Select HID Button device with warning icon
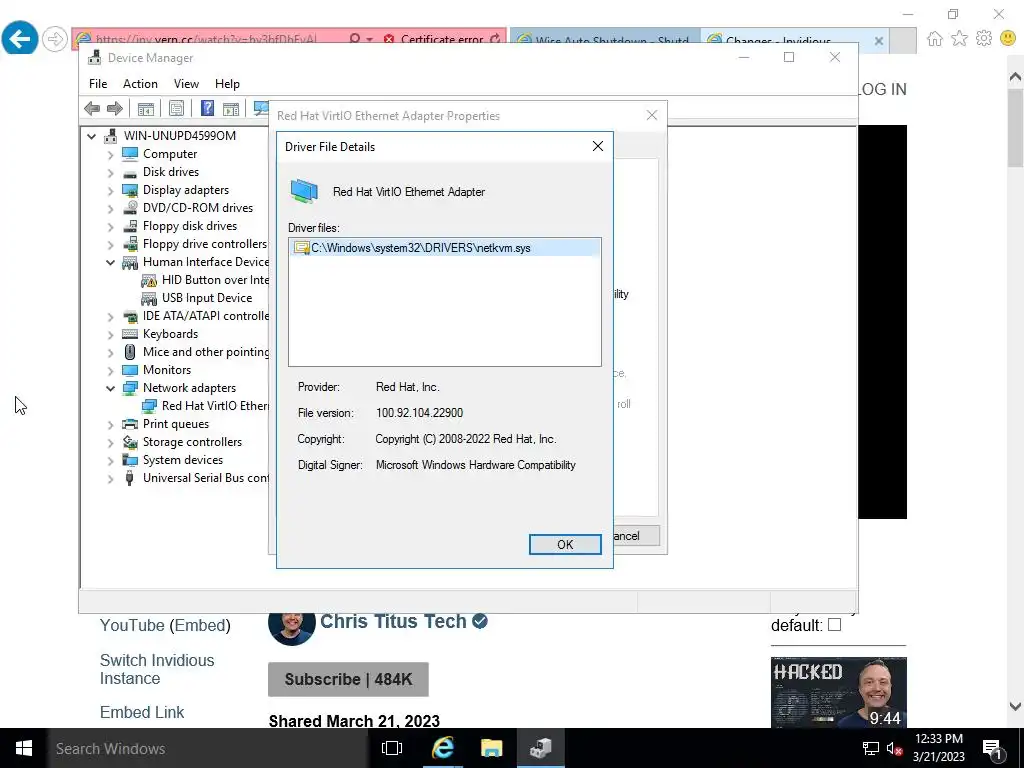 click(149, 280)
